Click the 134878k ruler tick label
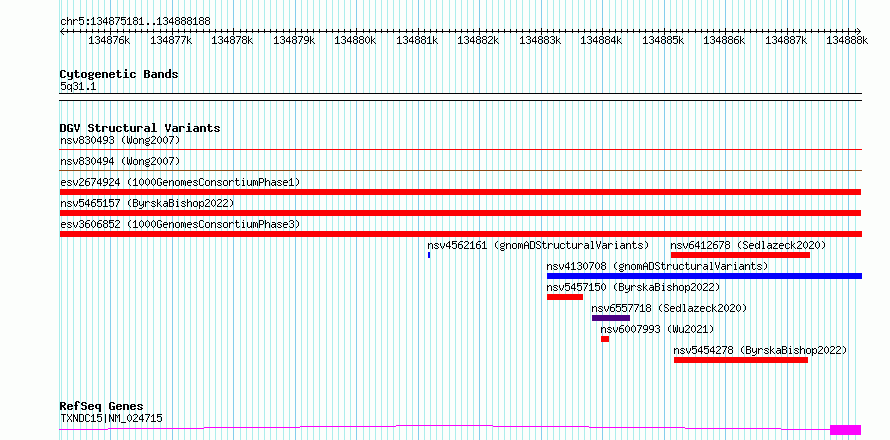The image size is (890, 440). pyautogui.click(x=232, y=40)
